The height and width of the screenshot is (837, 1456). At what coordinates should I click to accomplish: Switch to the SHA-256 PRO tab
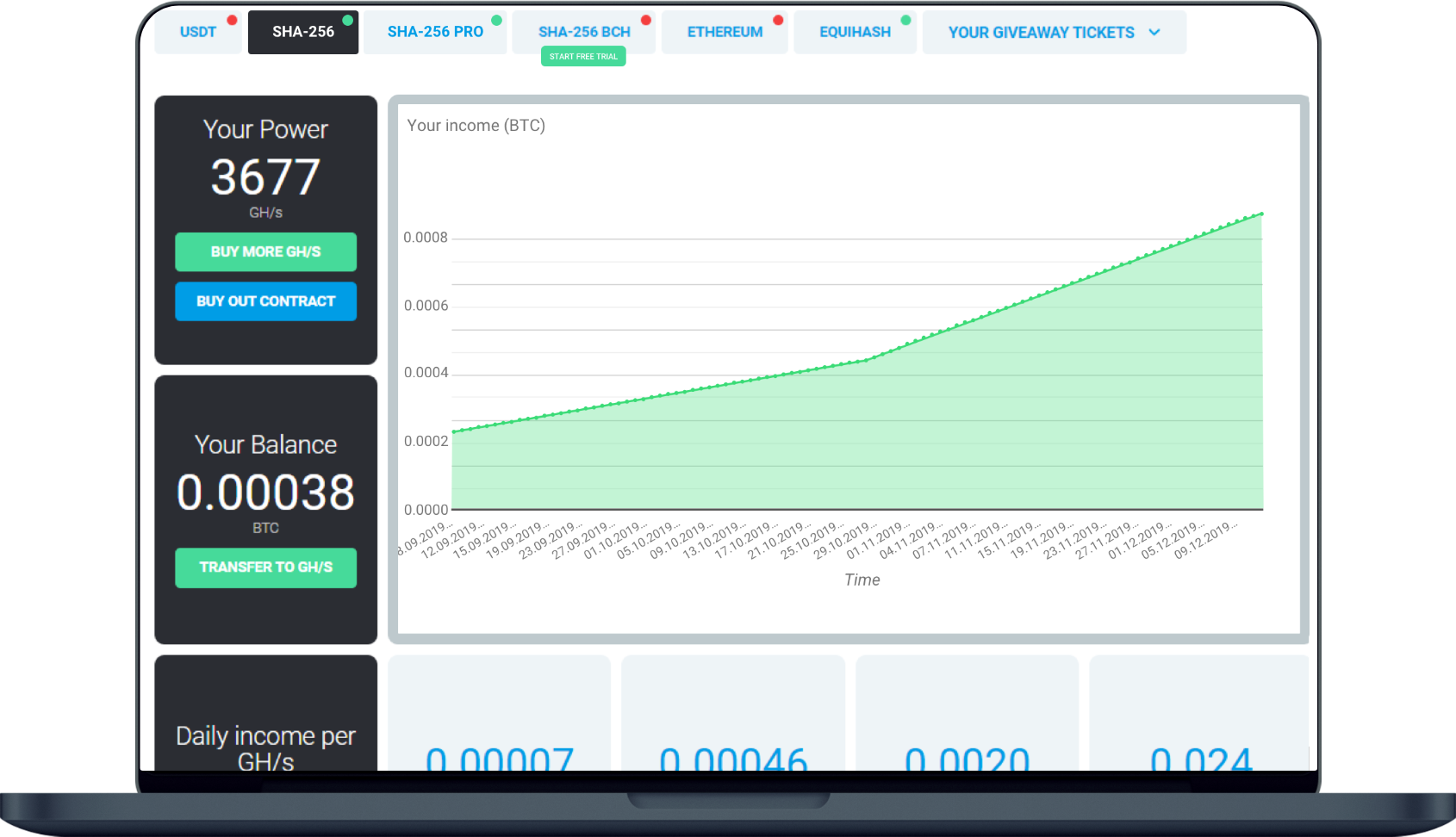pyautogui.click(x=435, y=32)
